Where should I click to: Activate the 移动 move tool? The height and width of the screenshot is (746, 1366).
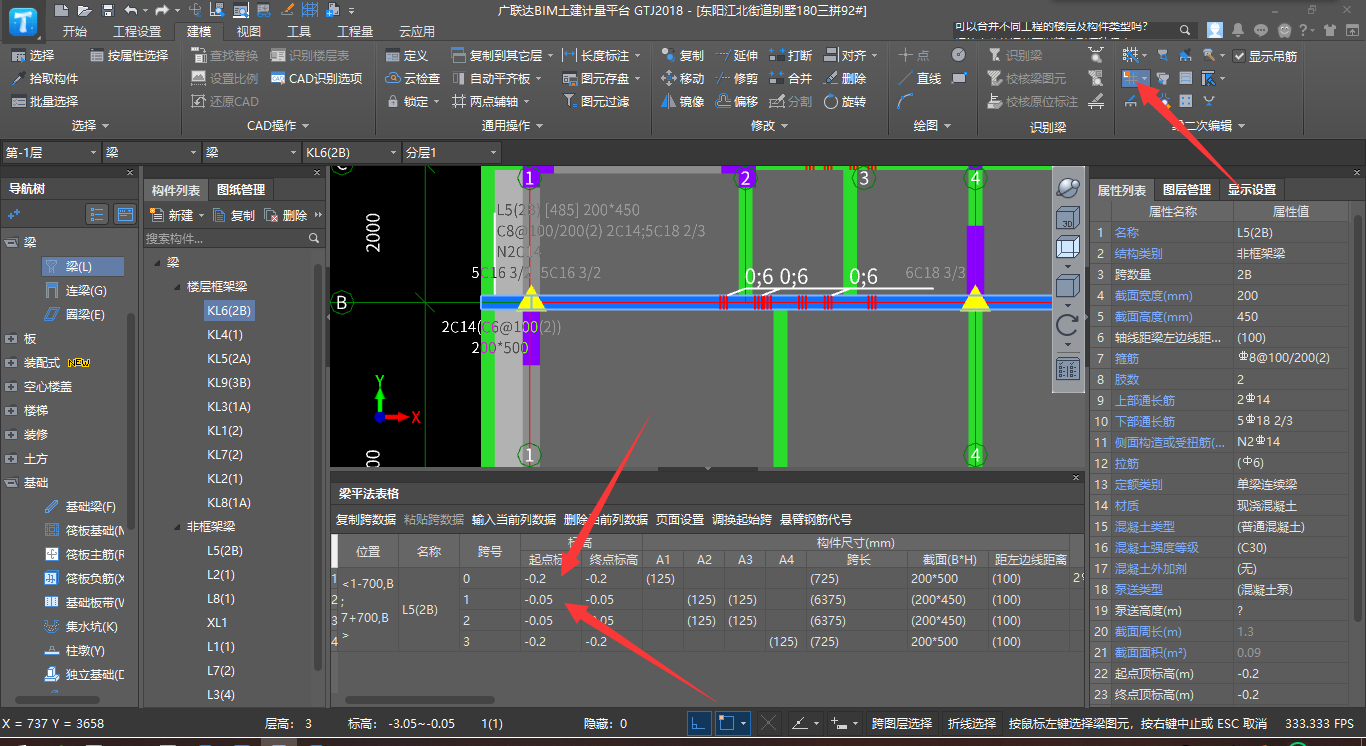(682, 78)
